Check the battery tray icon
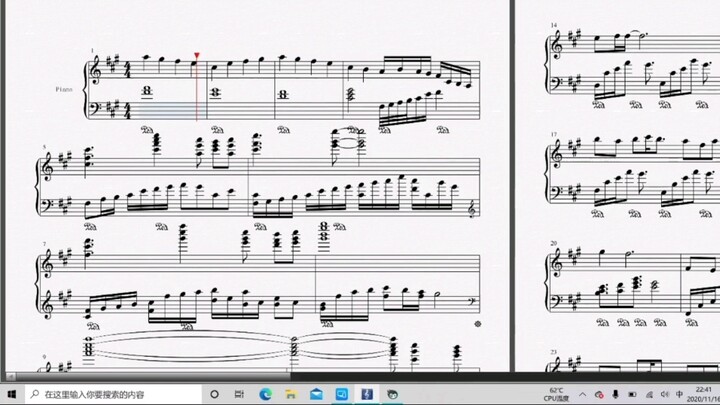 coord(632,394)
